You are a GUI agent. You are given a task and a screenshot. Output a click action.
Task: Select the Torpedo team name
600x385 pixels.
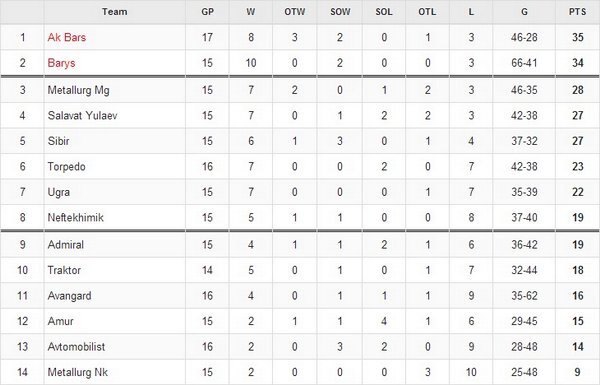(67, 166)
